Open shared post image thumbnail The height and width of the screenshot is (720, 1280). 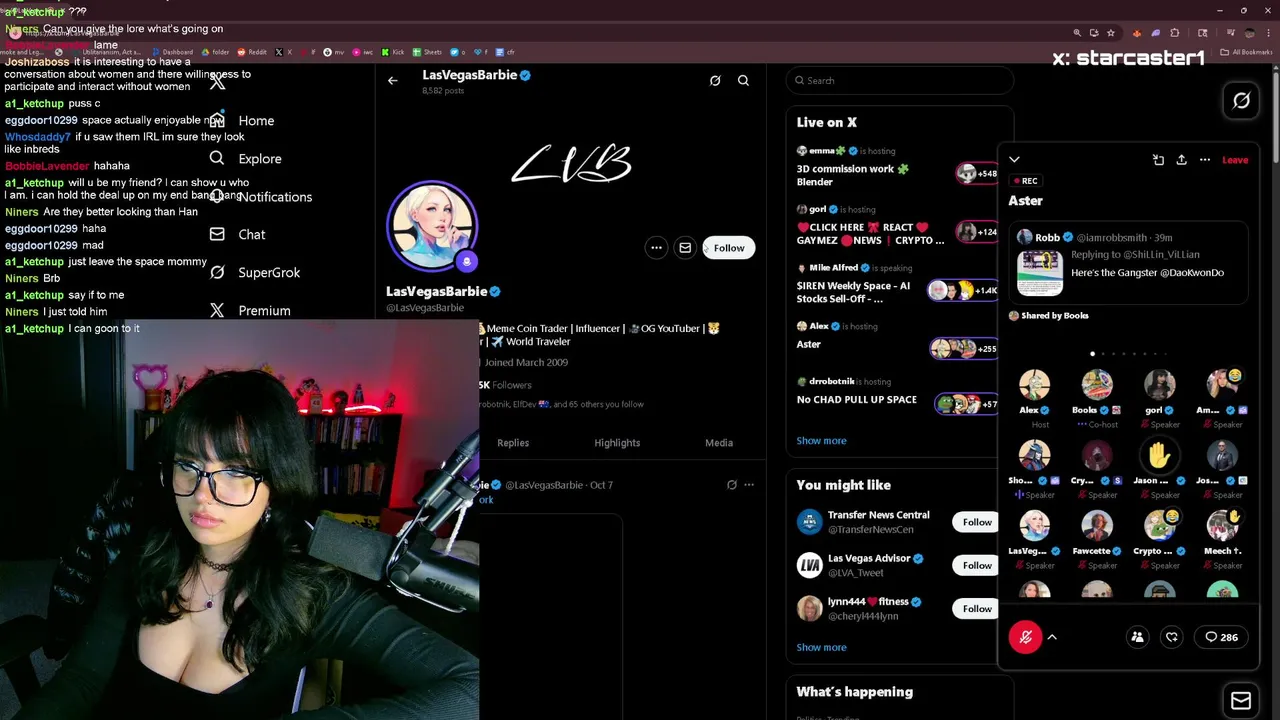point(1040,273)
